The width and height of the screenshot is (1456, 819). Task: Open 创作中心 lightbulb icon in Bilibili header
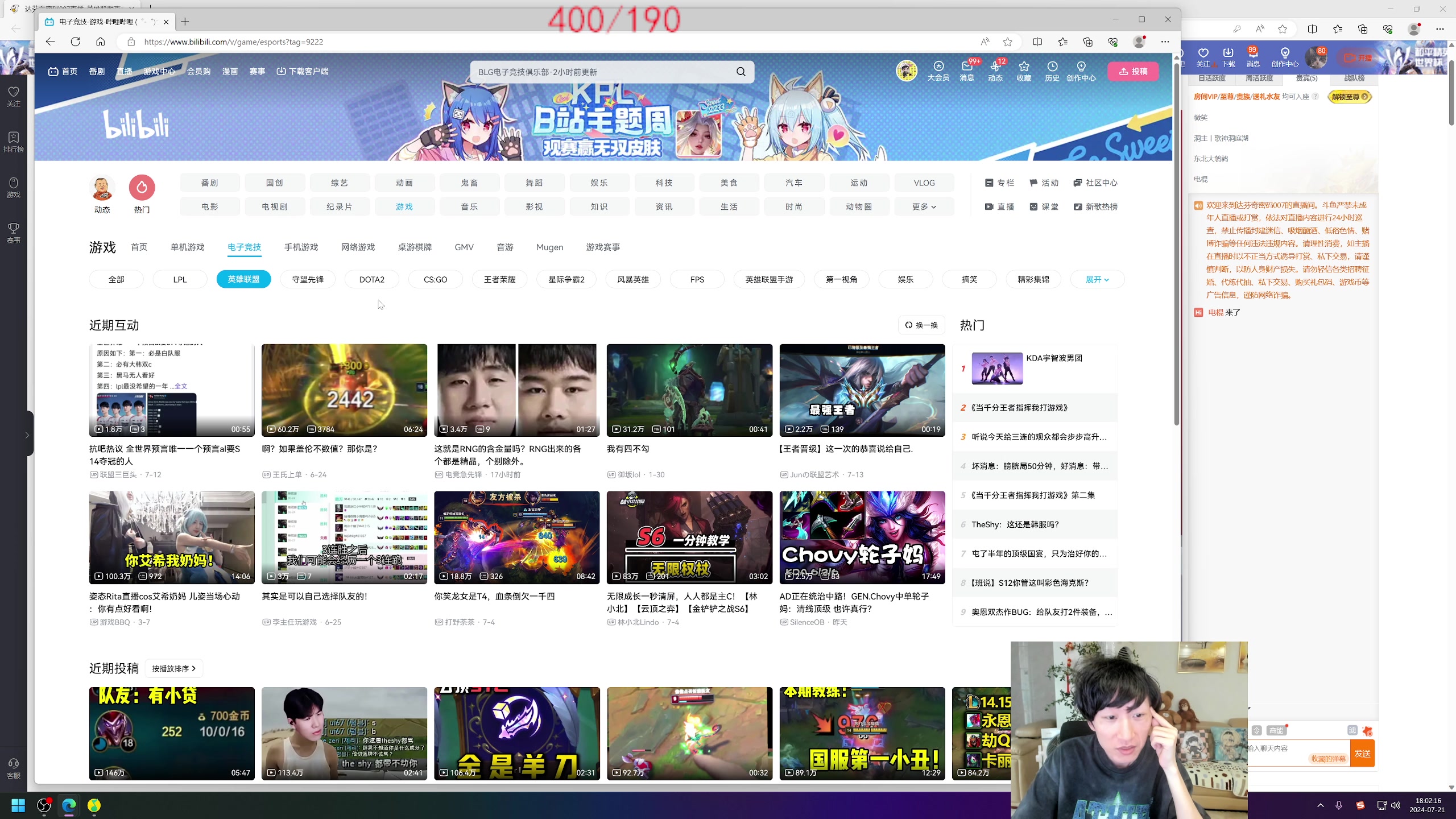pos(1081,71)
